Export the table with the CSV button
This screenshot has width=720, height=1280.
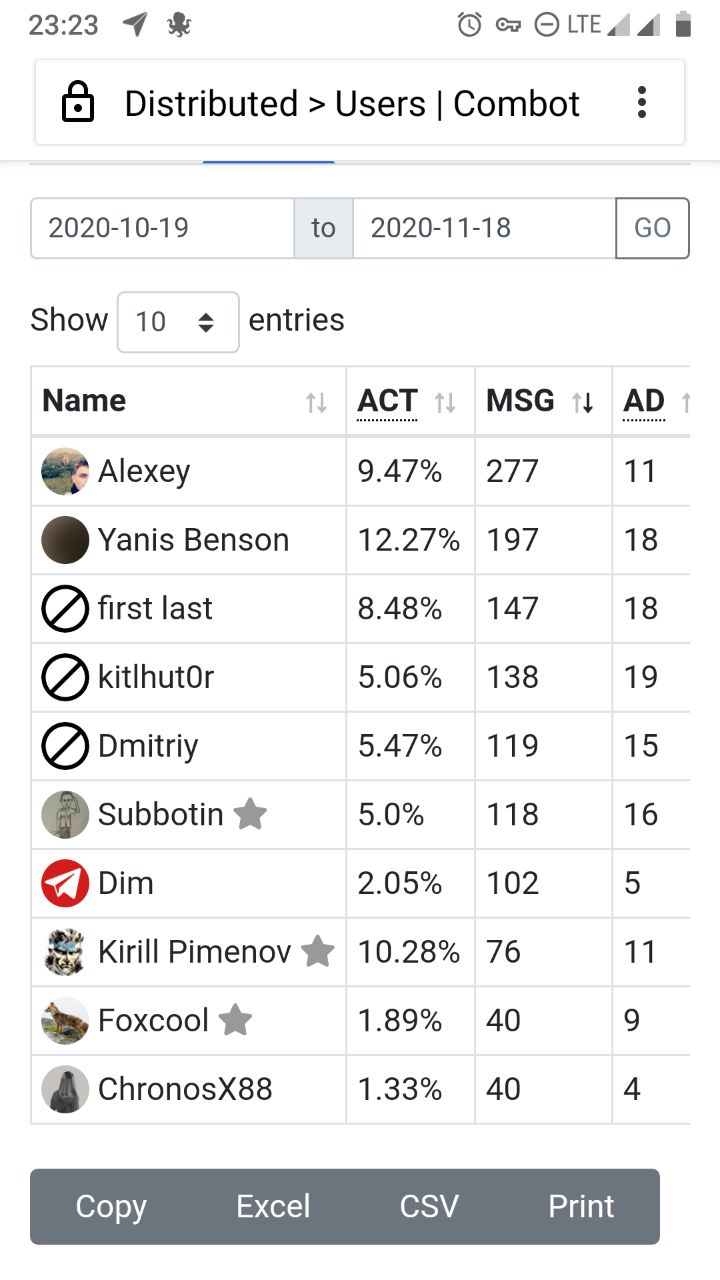[429, 1206]
